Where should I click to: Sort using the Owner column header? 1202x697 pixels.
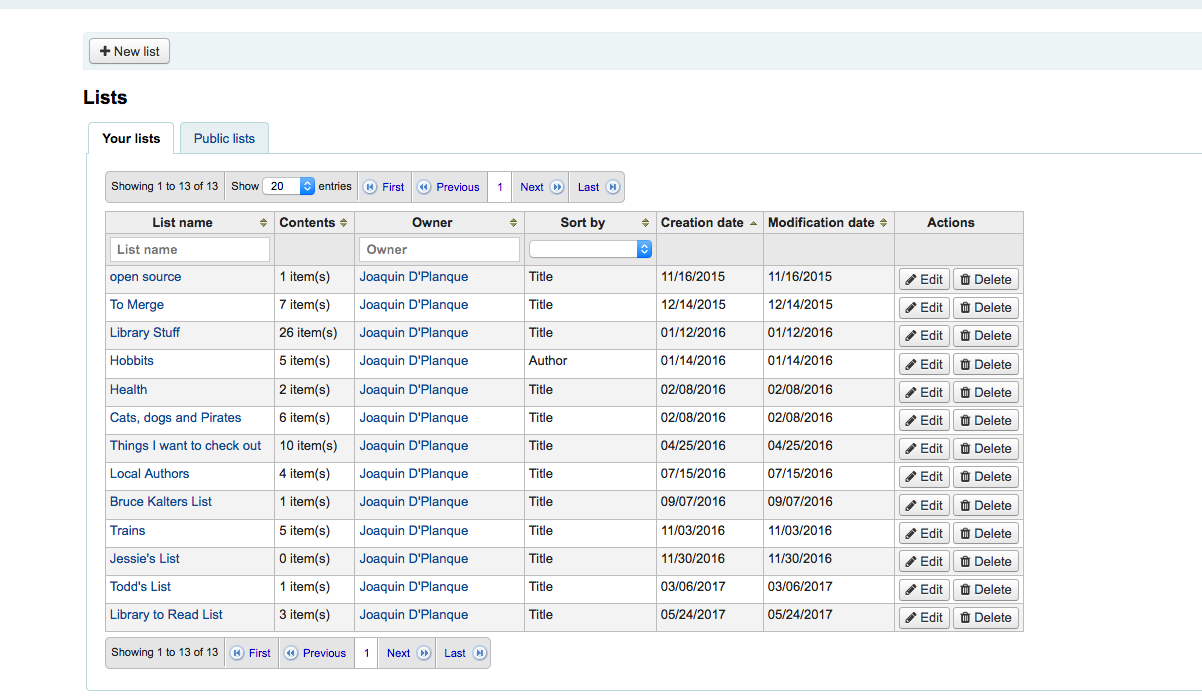point(432,223)
